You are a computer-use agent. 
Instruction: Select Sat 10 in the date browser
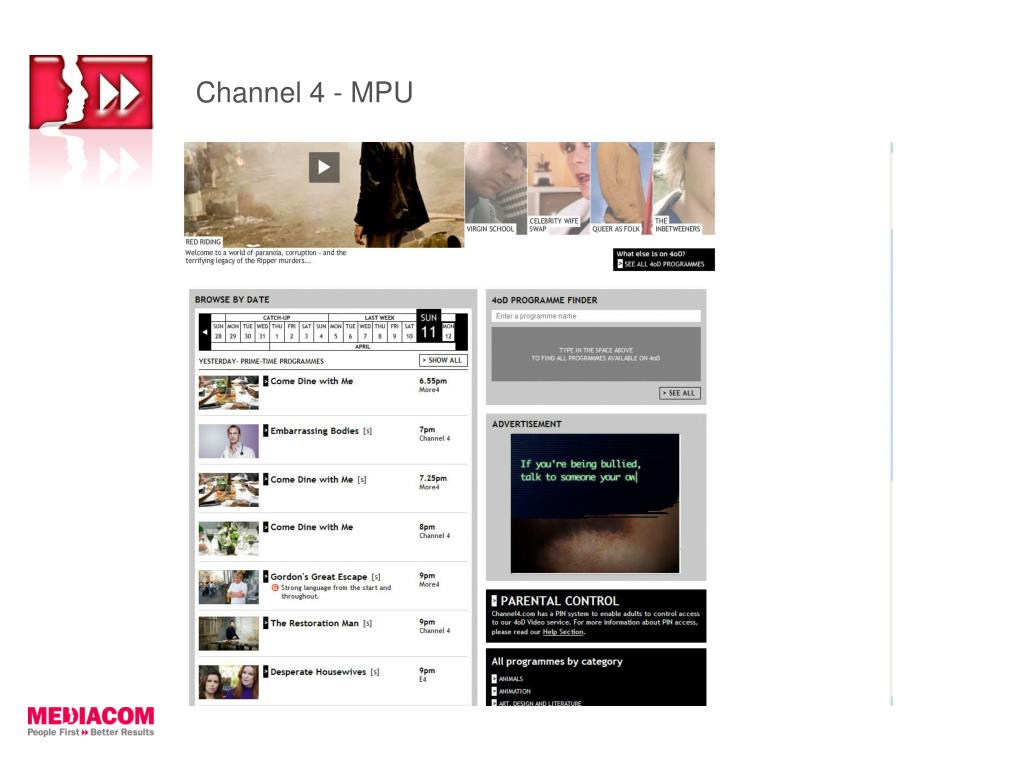[409, 331]
